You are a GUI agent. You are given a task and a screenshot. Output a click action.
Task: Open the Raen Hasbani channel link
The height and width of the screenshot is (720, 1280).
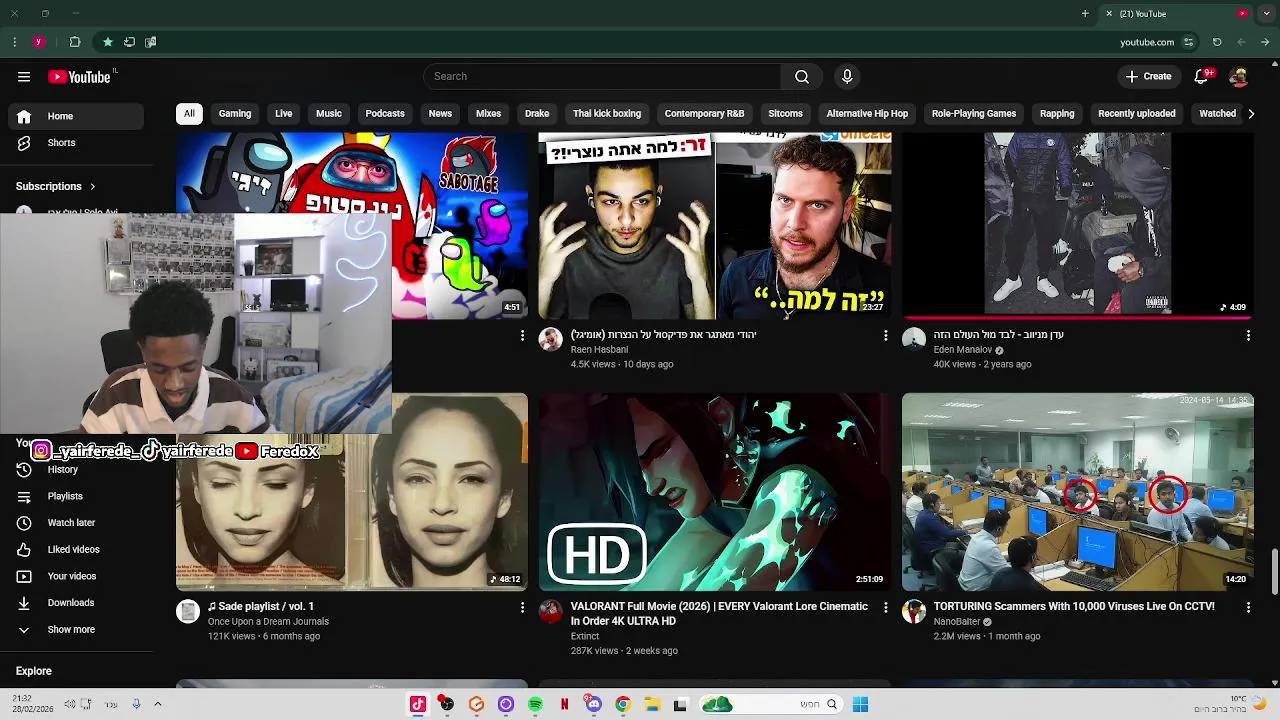click(599, 350)
